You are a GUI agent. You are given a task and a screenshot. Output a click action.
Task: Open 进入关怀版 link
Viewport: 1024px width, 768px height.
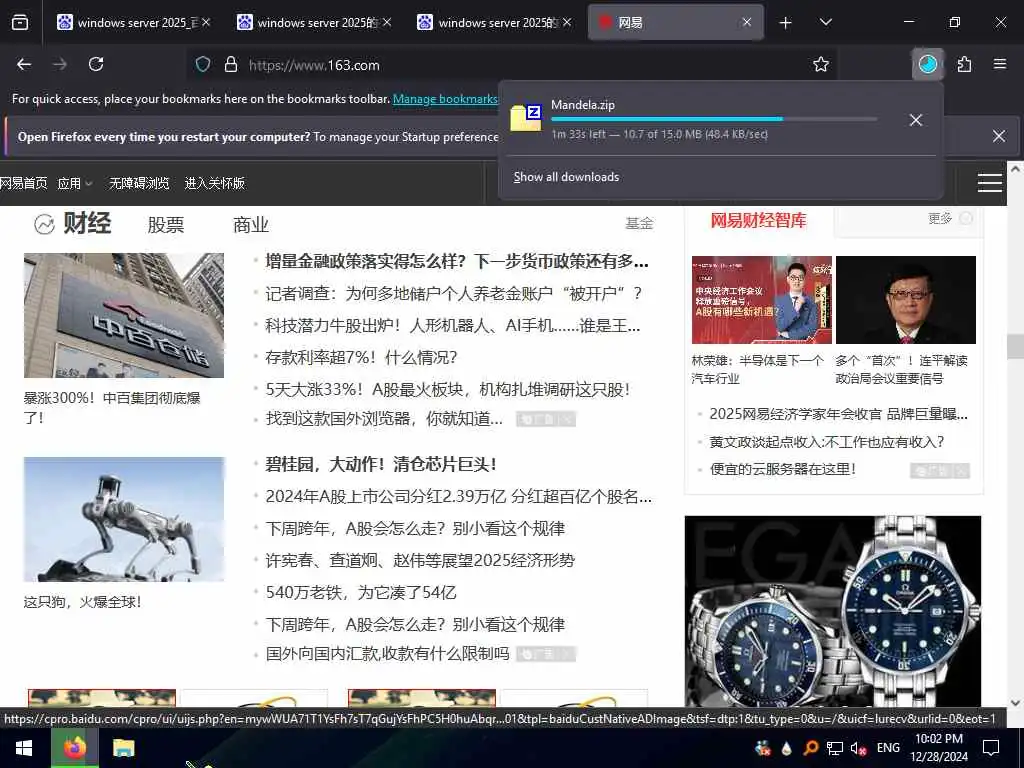[x=215, y=184]
